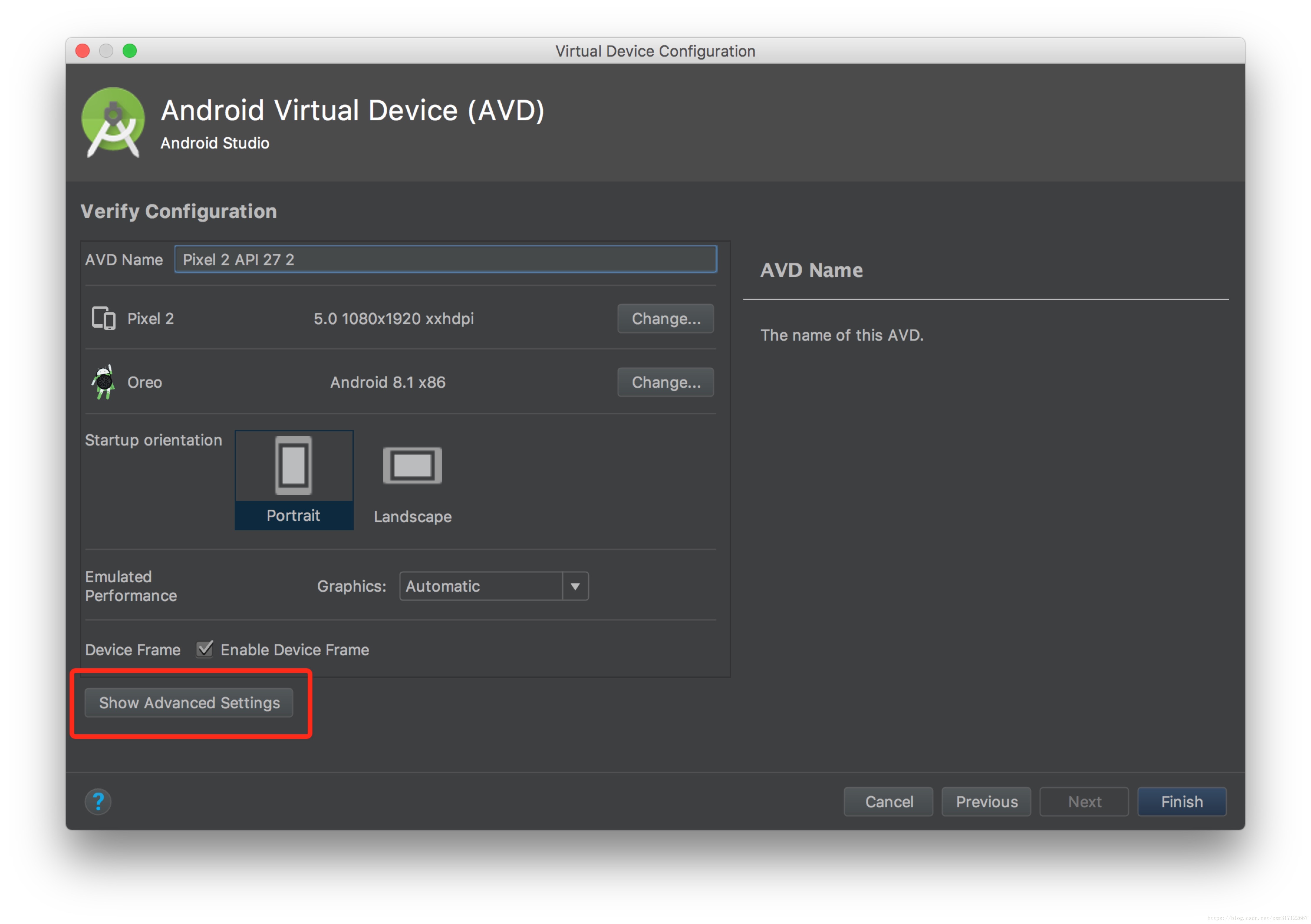Viewport: 1311px width, 924px height.
Task: Click into the AVD Name field
Action: tap(445, 260)
